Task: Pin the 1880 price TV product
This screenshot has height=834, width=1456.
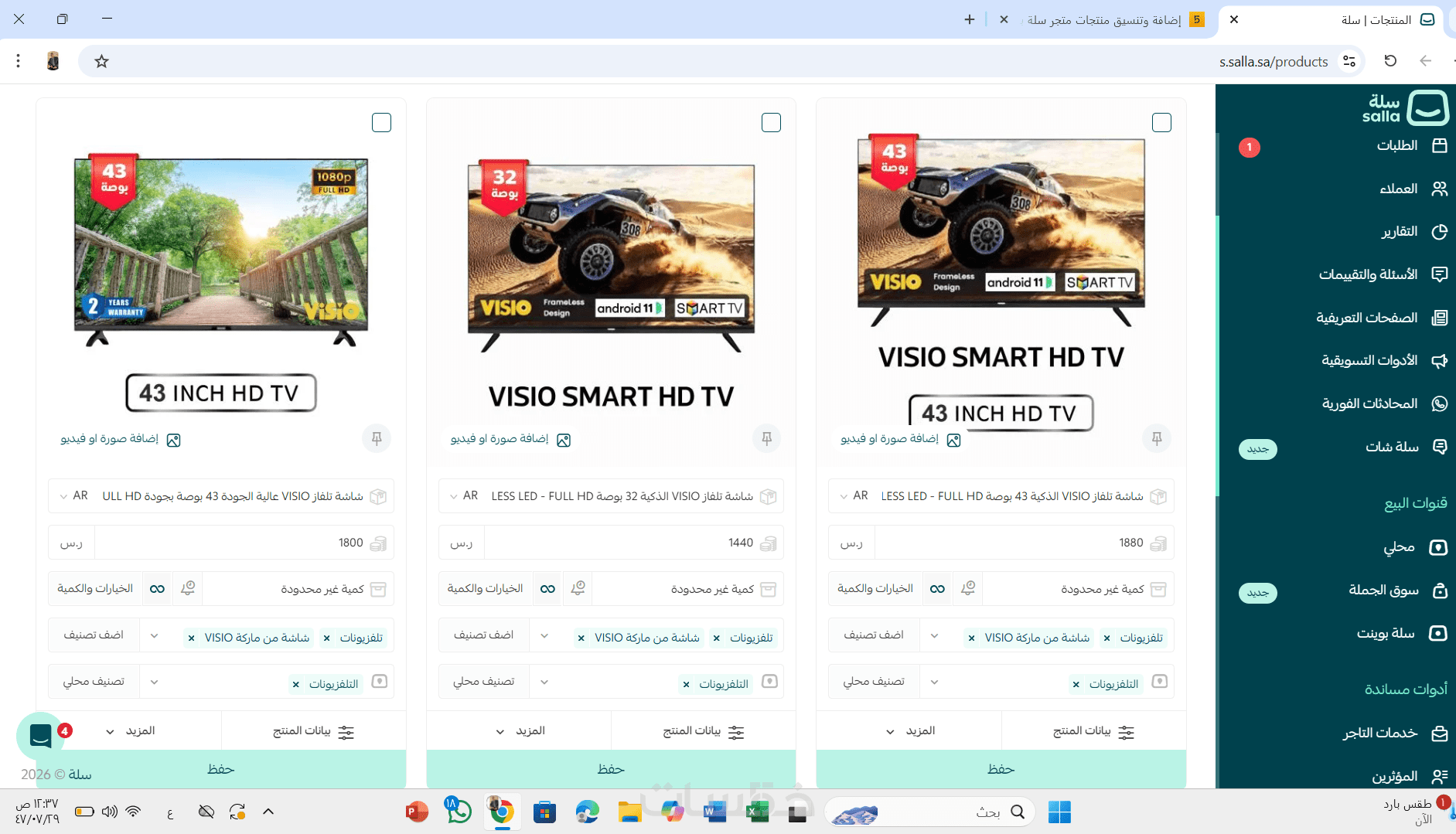Action: 1157,439
